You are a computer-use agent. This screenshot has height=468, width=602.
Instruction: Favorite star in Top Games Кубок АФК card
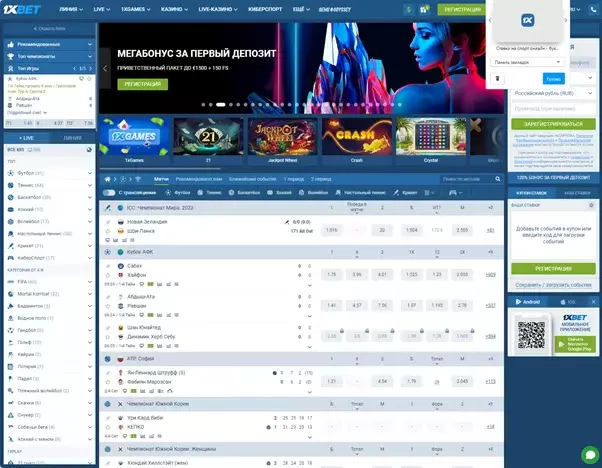click(x=89, y=78)
